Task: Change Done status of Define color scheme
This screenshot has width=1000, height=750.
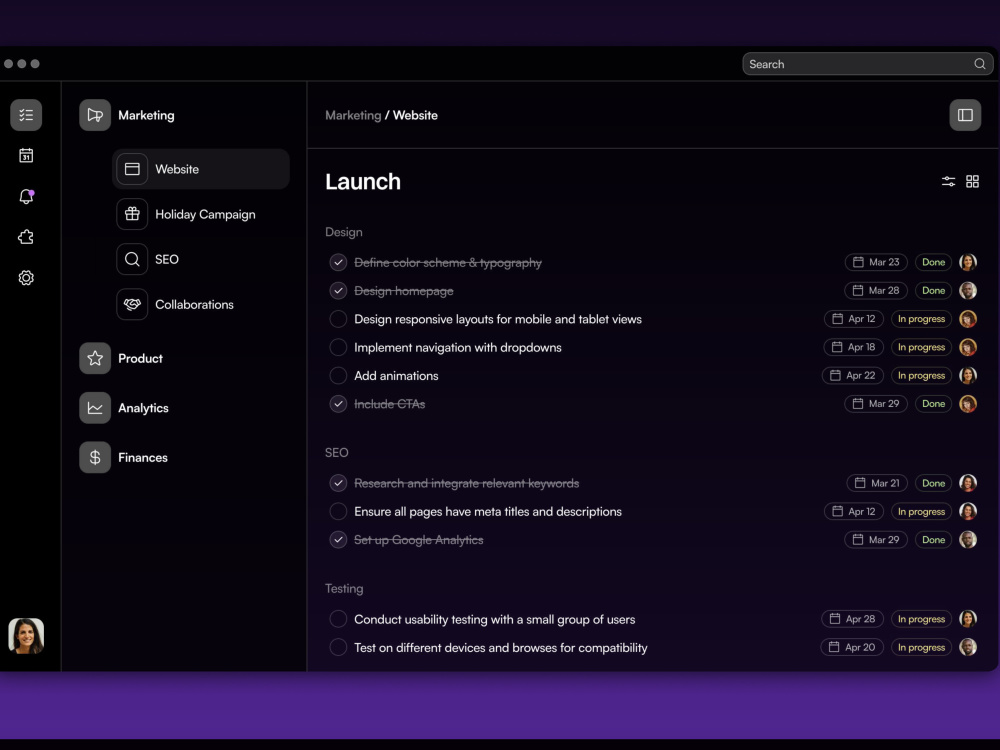Action: [x=934, y=262]
